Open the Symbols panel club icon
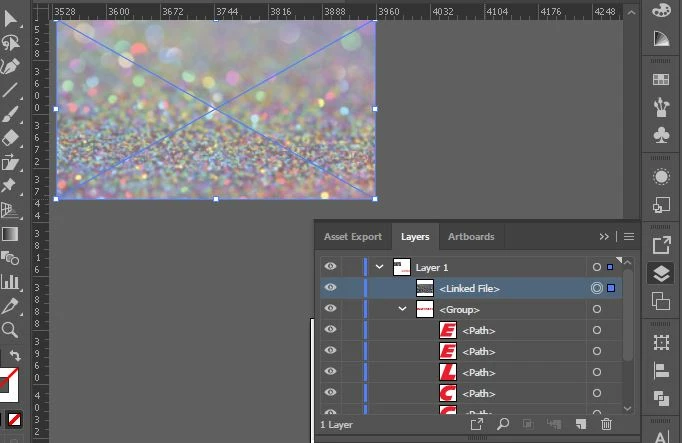 click(661, 135)
